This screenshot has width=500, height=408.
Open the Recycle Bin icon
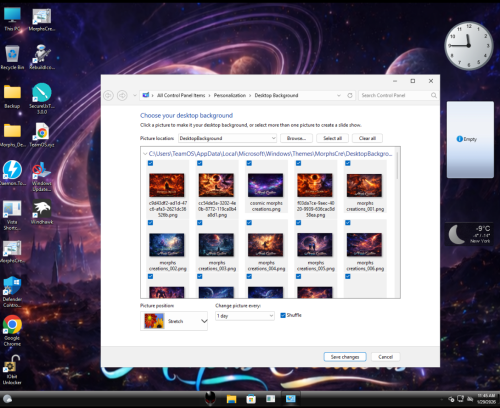tap(12, 57)
